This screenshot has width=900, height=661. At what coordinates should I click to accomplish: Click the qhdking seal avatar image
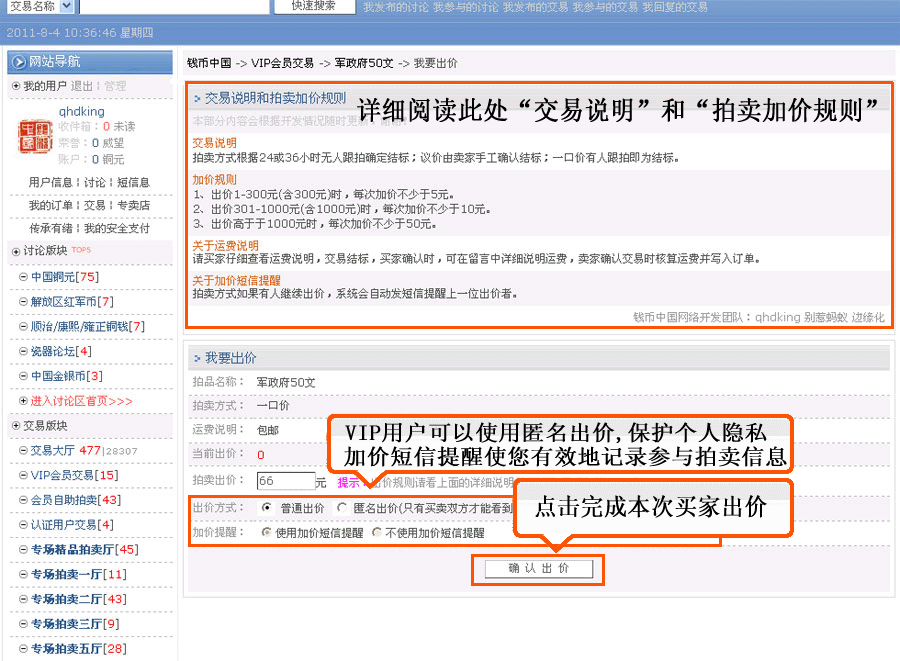(36, 138)
